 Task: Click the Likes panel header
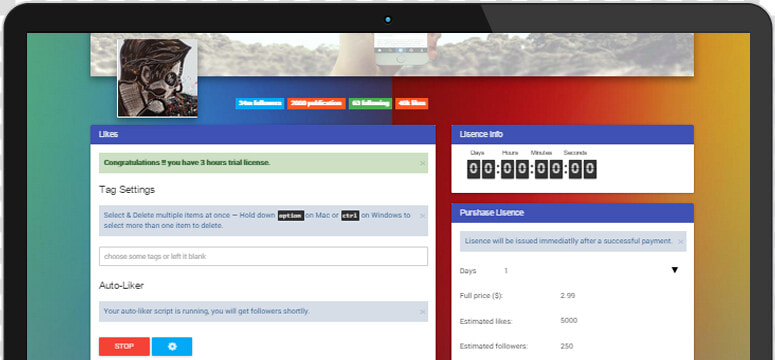(263, 134)
